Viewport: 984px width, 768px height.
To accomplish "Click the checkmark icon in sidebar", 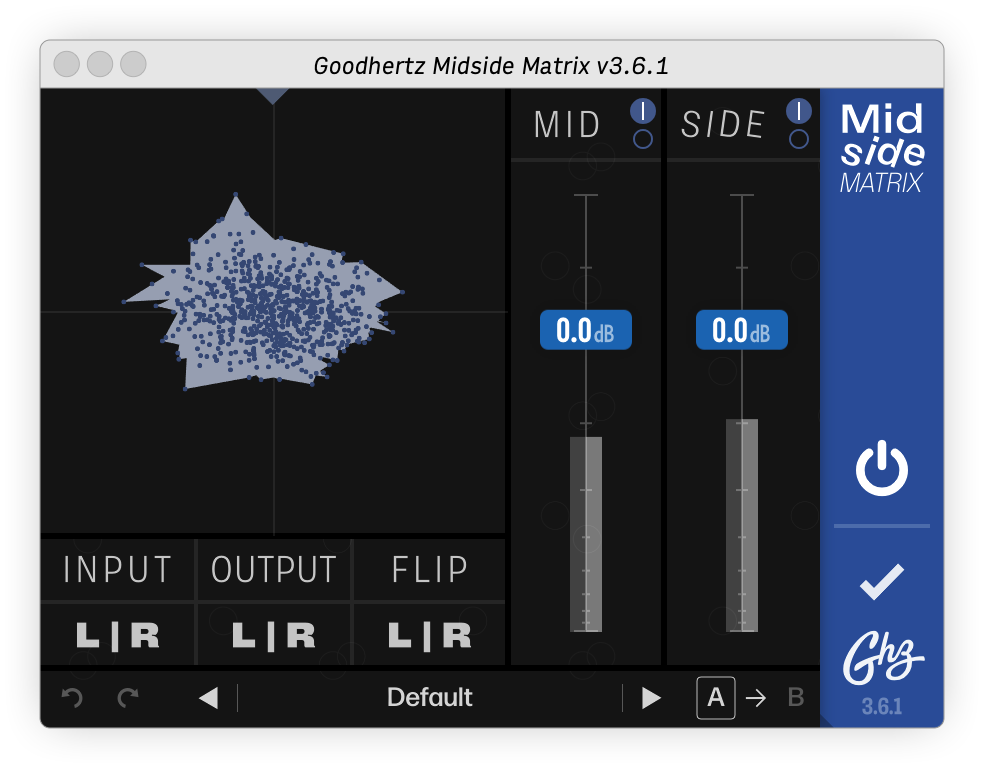I will (x=882, y=582).
